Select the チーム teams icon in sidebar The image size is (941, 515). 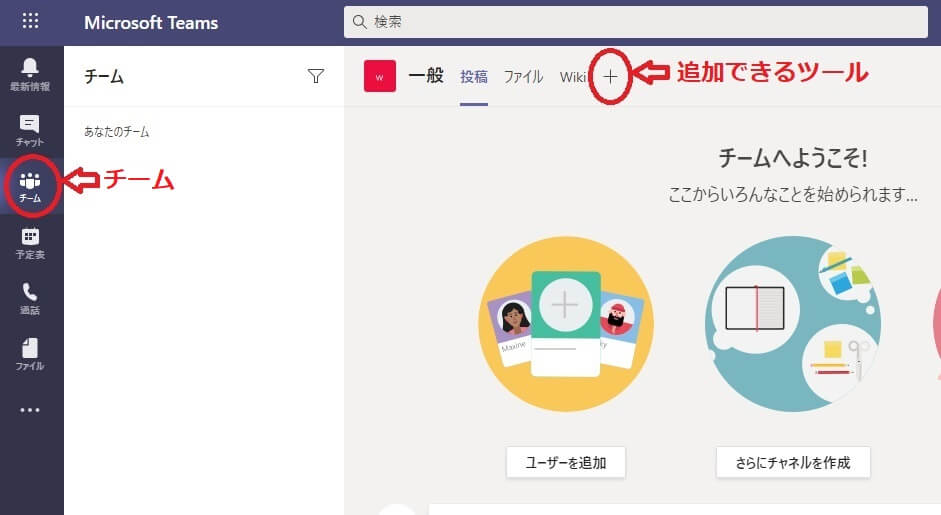(30, 186)
